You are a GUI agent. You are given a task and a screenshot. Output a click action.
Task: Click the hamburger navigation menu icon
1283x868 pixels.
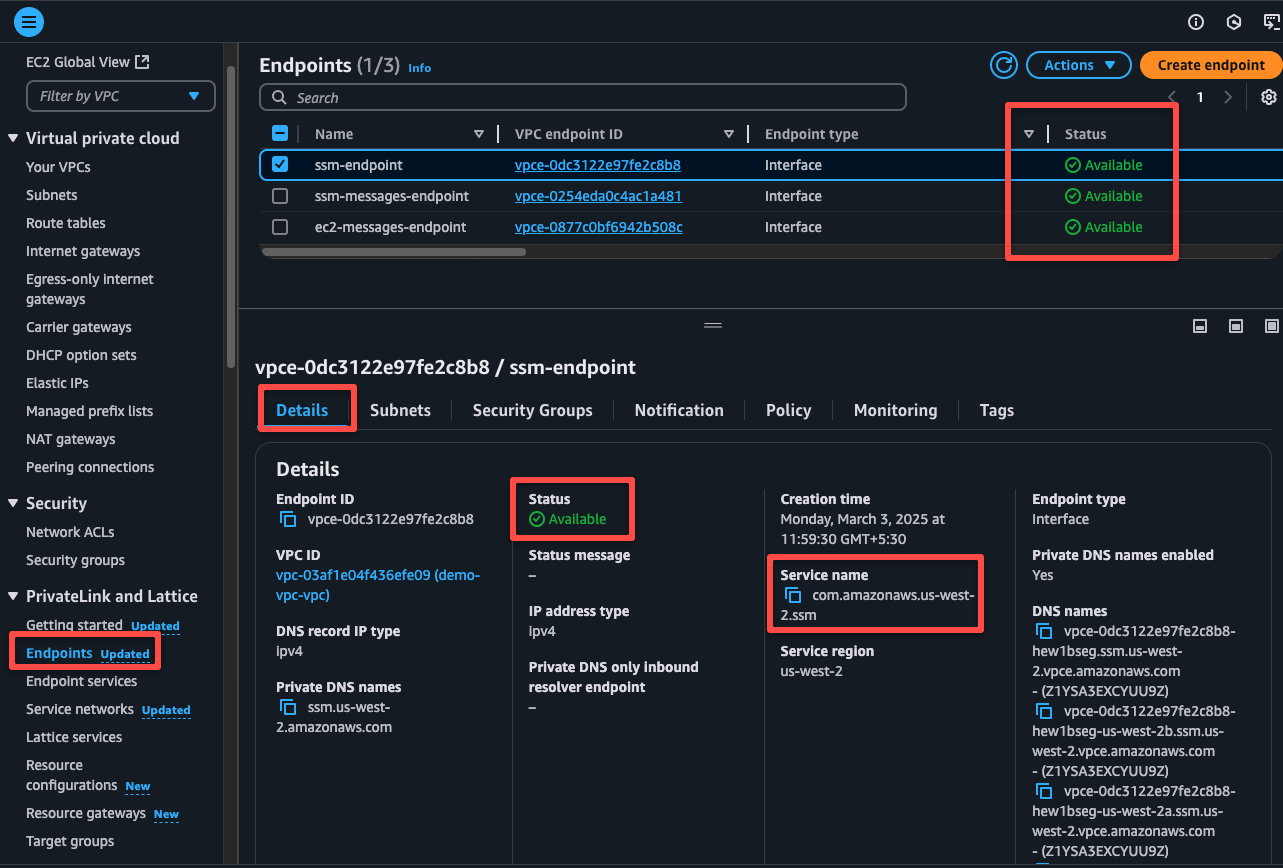tap(28, 21)
